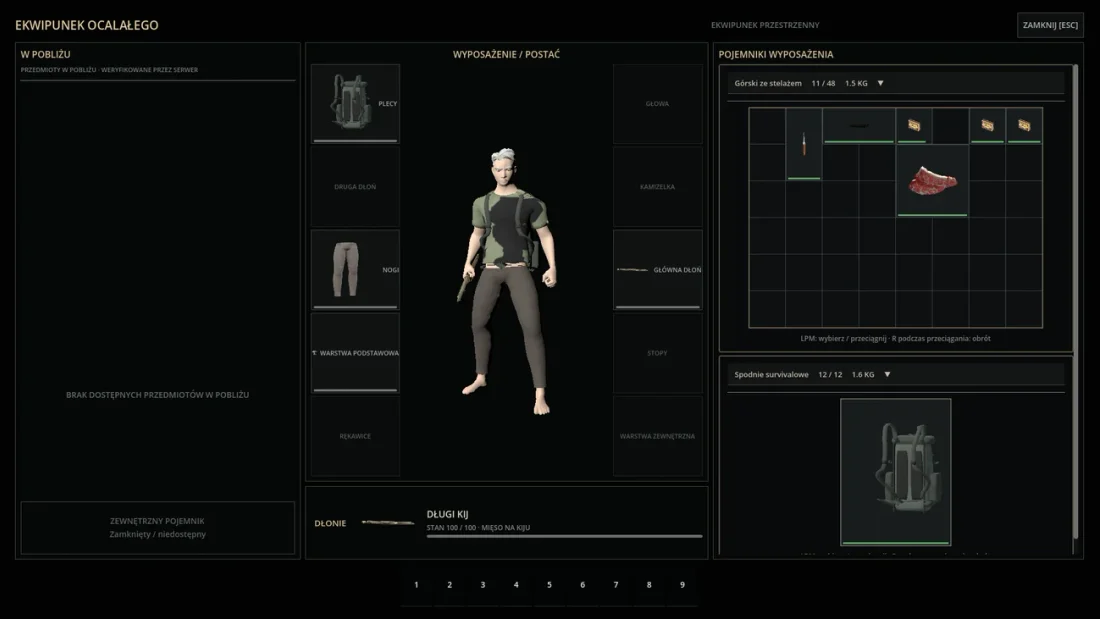The width and height of the screenshot is (1100, 619).
Task: Close inventory with Zamknij [ESC]
Action: [x=1050, y=25]
